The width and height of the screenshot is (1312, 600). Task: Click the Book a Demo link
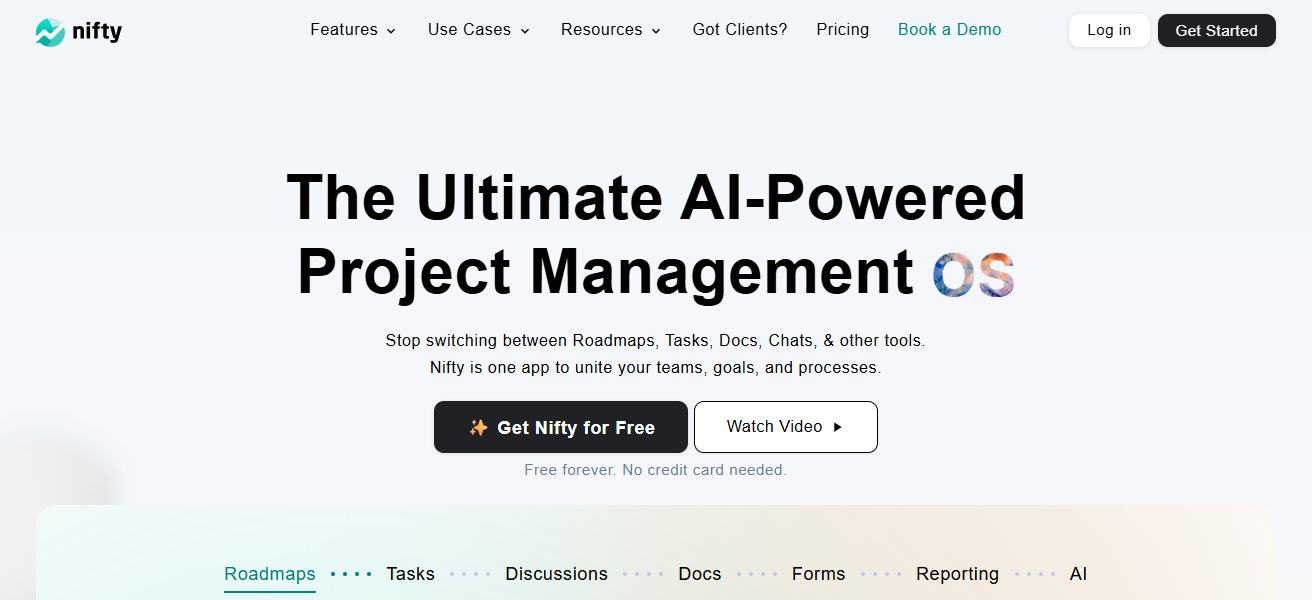[x=949, y=30]
